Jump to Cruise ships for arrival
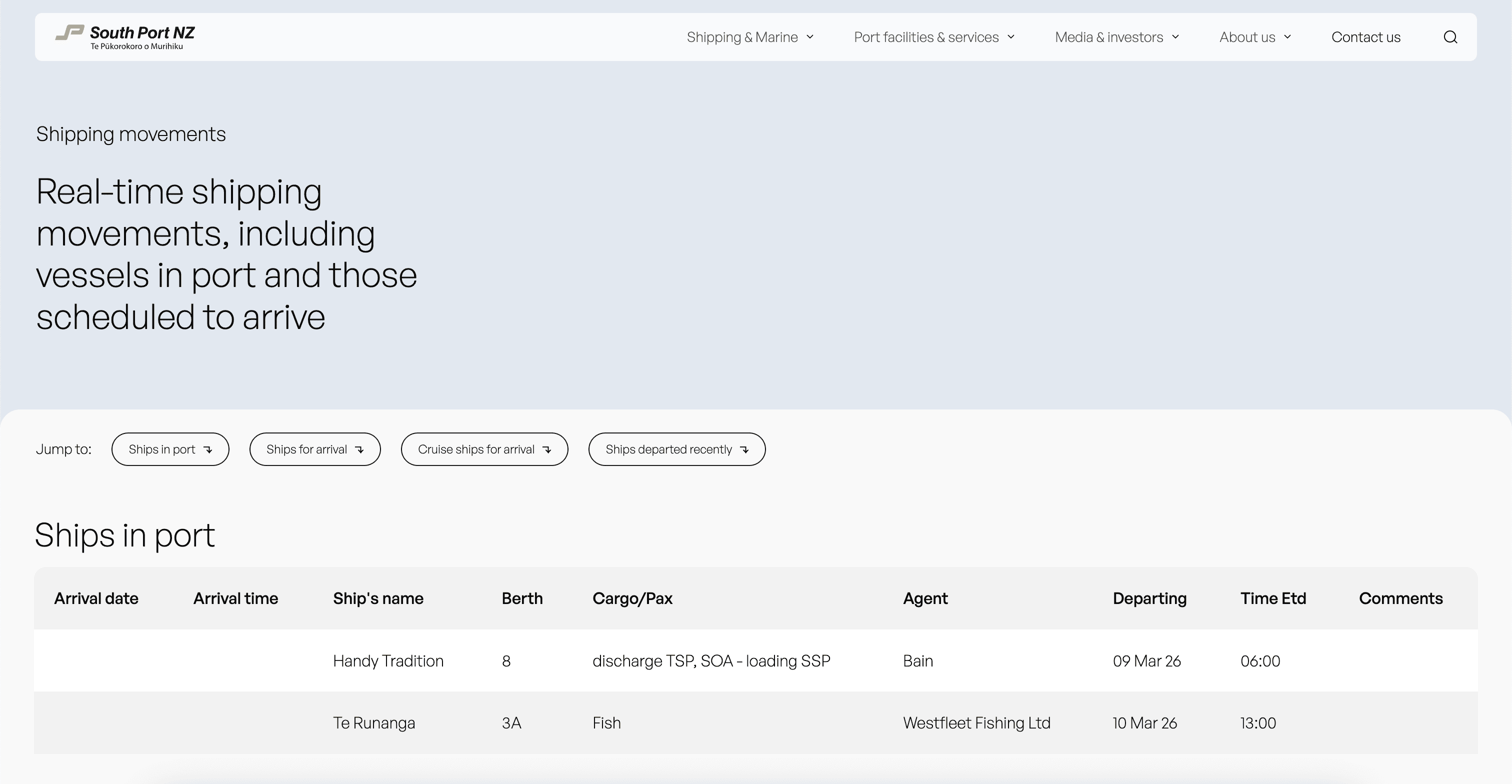The width and height of the screenshot is (1512, 784). coord(476,449)
